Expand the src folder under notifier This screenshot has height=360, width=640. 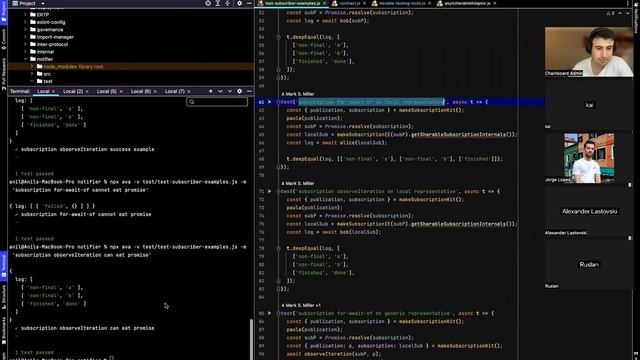pos(32,74)
